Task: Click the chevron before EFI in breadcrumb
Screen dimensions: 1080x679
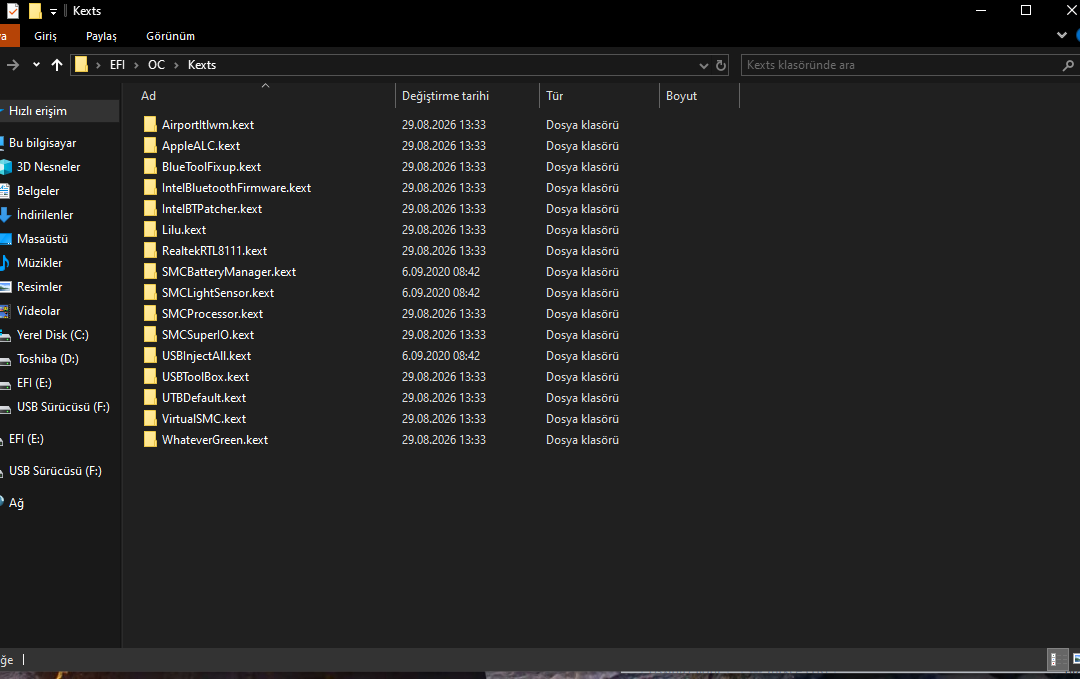Action: tap(98, 65)
